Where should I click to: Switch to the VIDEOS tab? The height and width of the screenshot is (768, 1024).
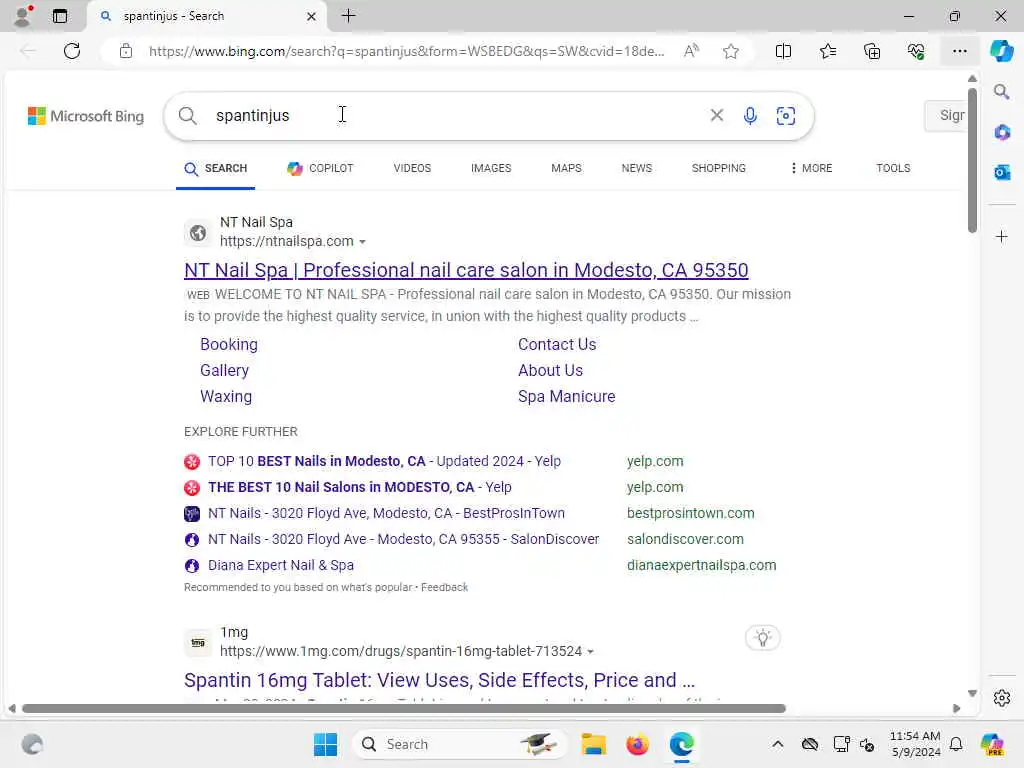pos(412,168)
